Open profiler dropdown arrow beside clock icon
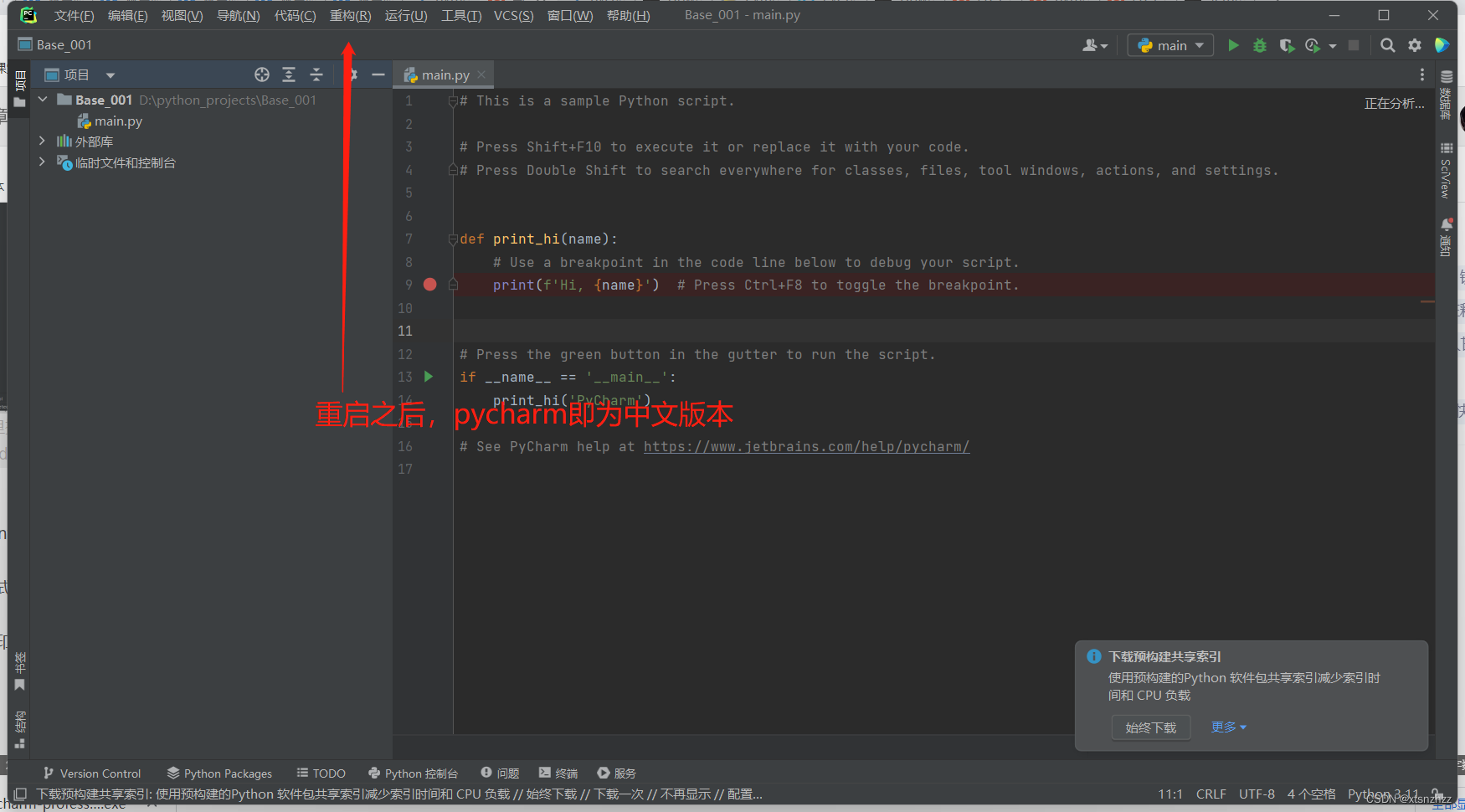 point(1333,46)
